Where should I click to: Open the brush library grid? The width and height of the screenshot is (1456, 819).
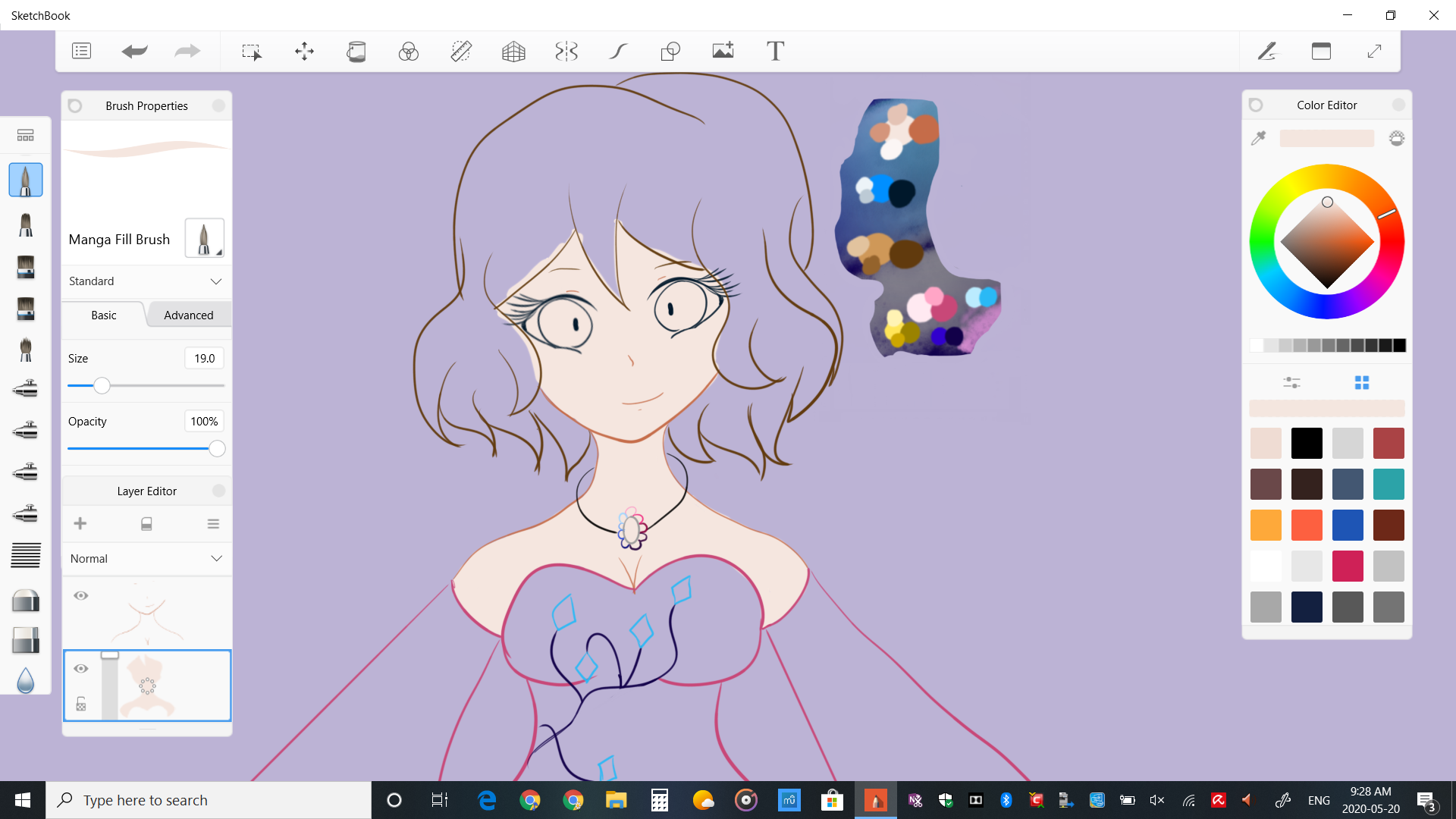point(26,136)
